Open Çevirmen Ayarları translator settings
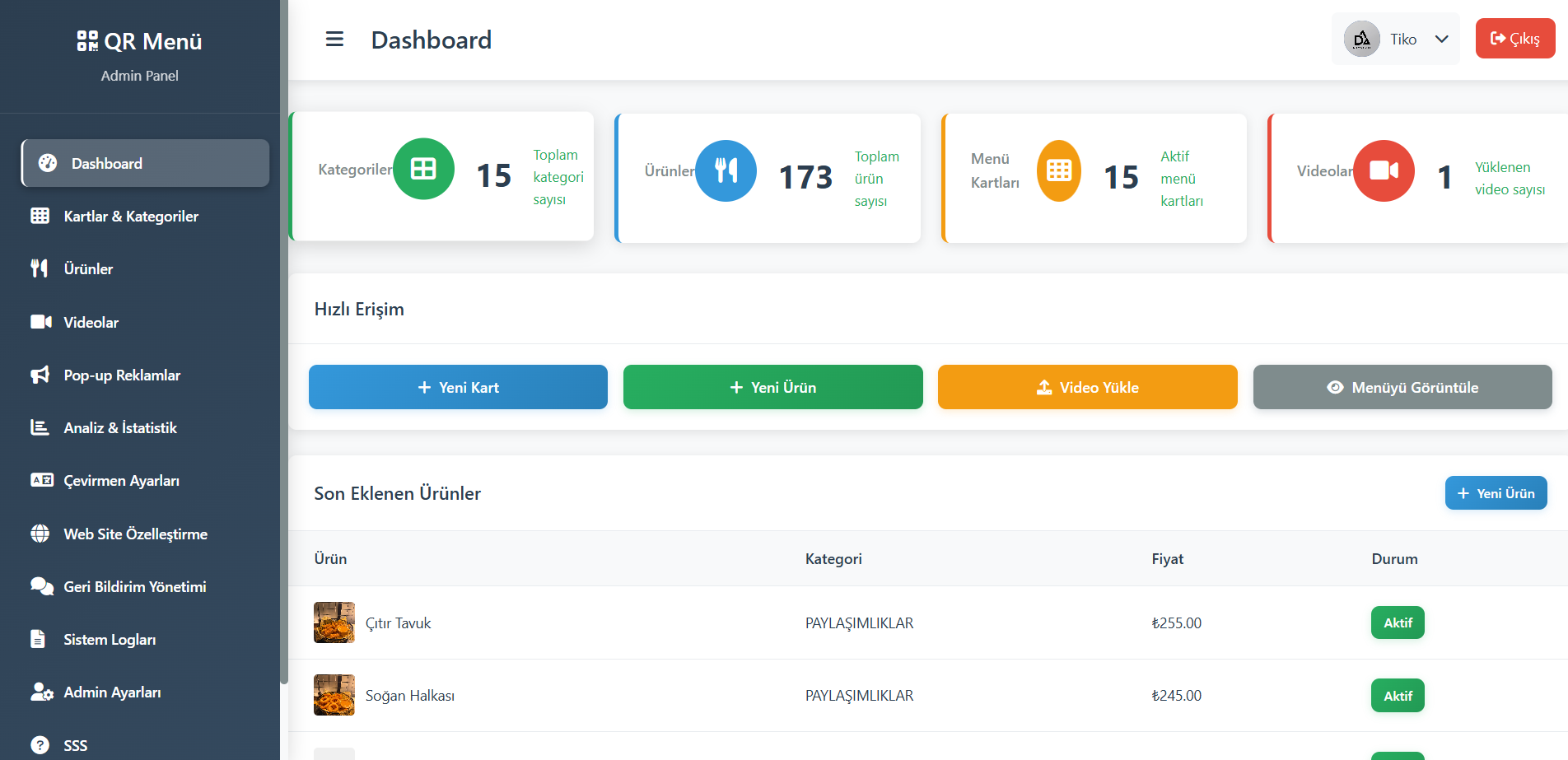 pos(121,481)
